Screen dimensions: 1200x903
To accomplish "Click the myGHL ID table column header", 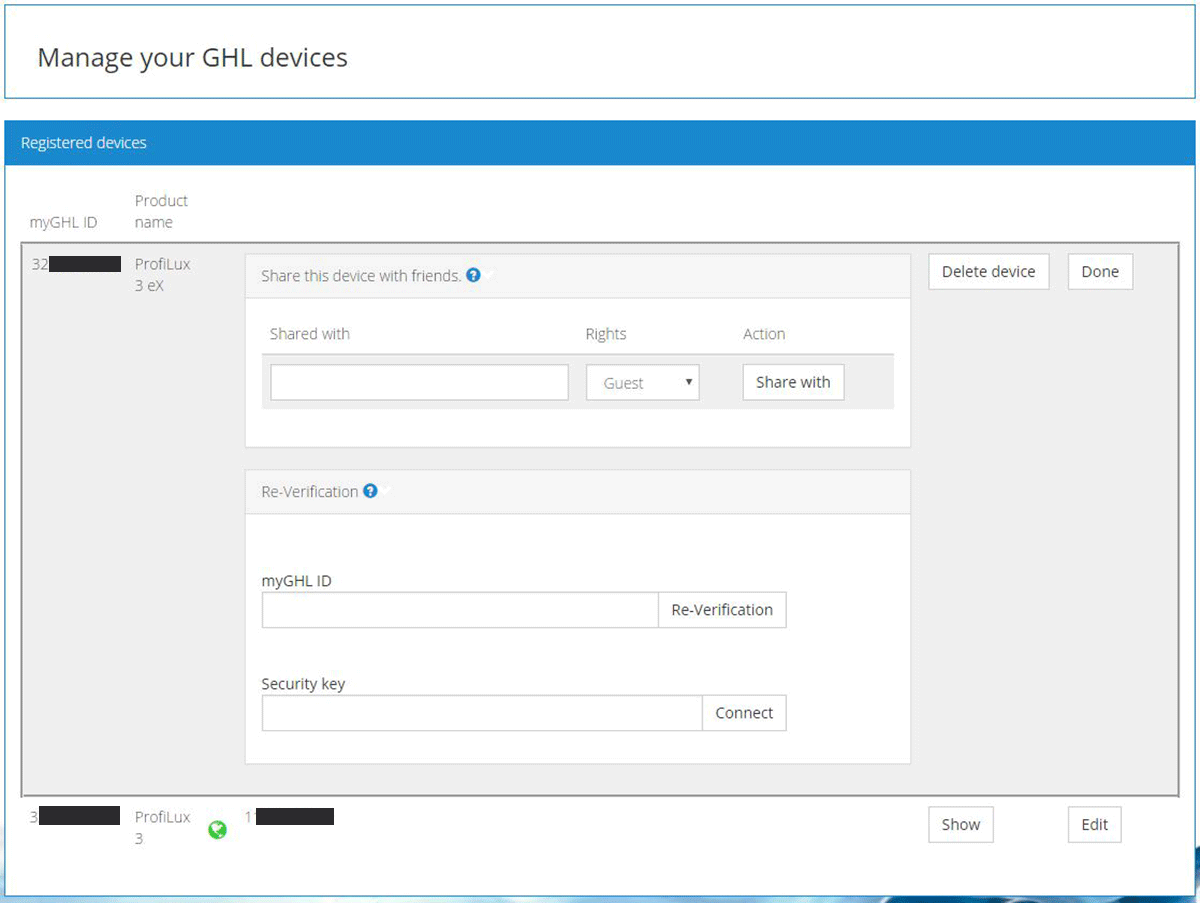I will (64, 222).
